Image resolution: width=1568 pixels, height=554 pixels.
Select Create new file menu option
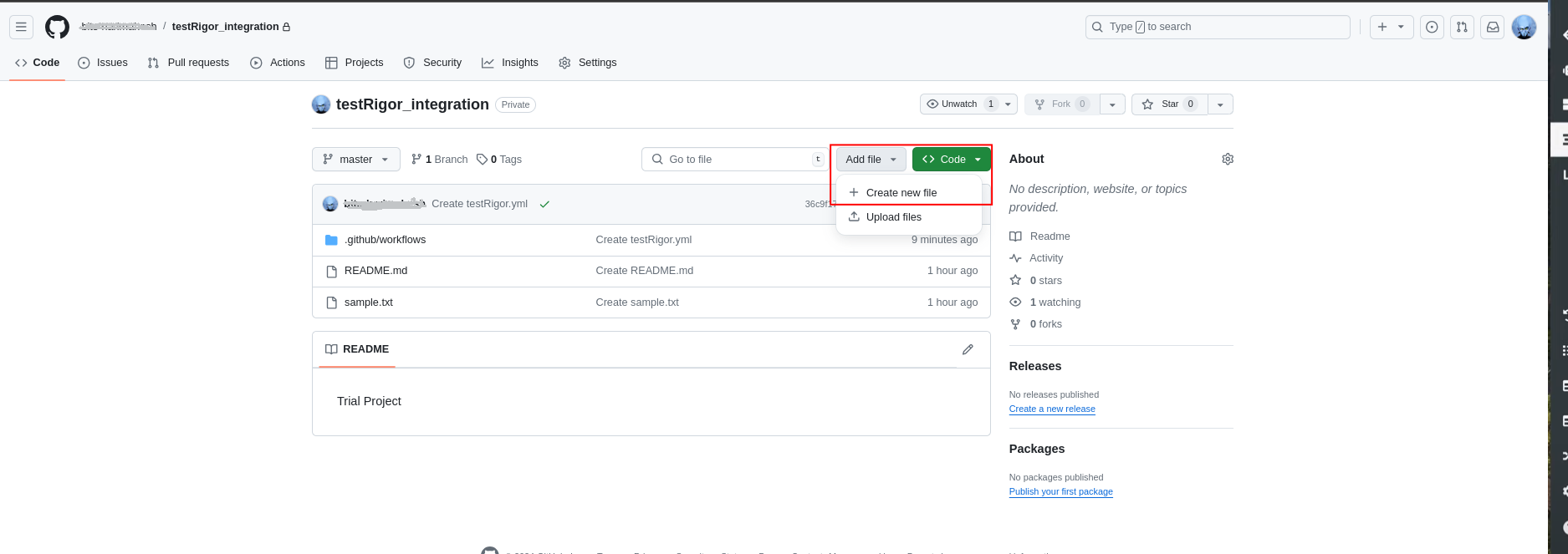901,193
